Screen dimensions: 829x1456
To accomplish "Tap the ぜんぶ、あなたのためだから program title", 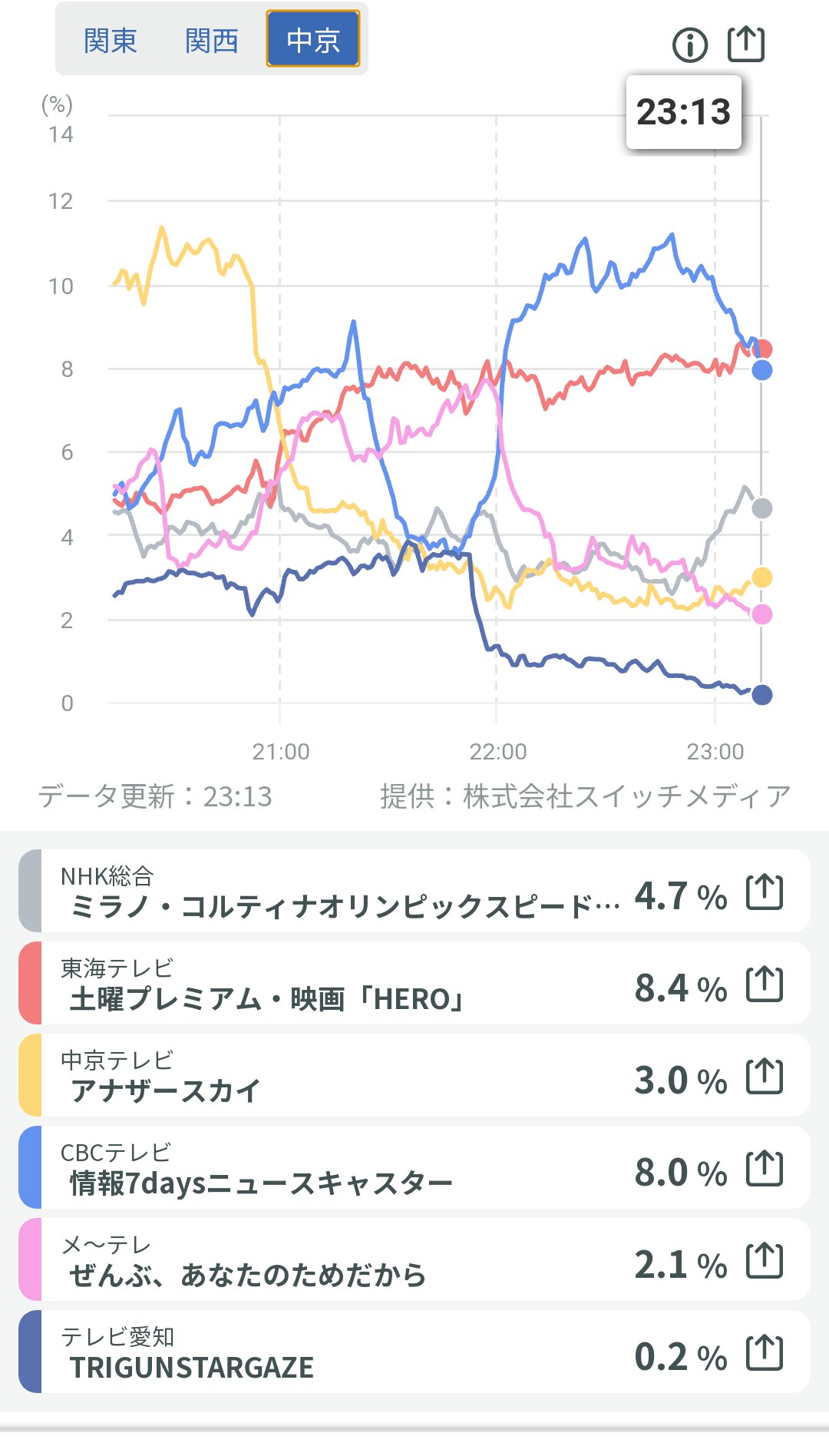I will click(x=247, y=1275).
